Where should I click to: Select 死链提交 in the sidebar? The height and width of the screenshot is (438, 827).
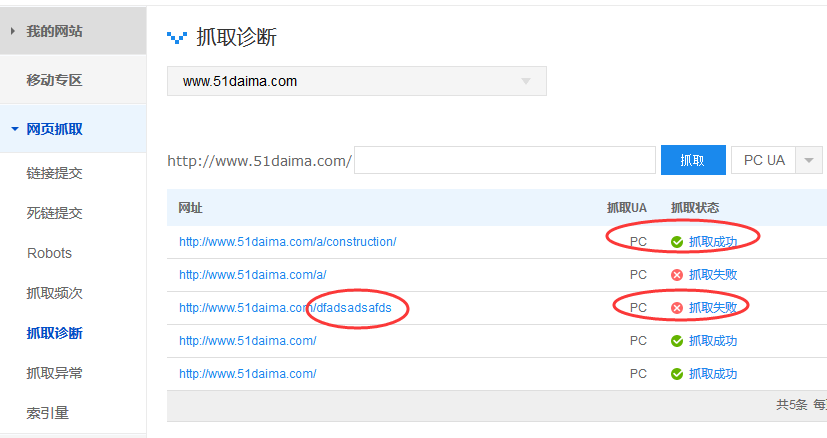[54, 213]
